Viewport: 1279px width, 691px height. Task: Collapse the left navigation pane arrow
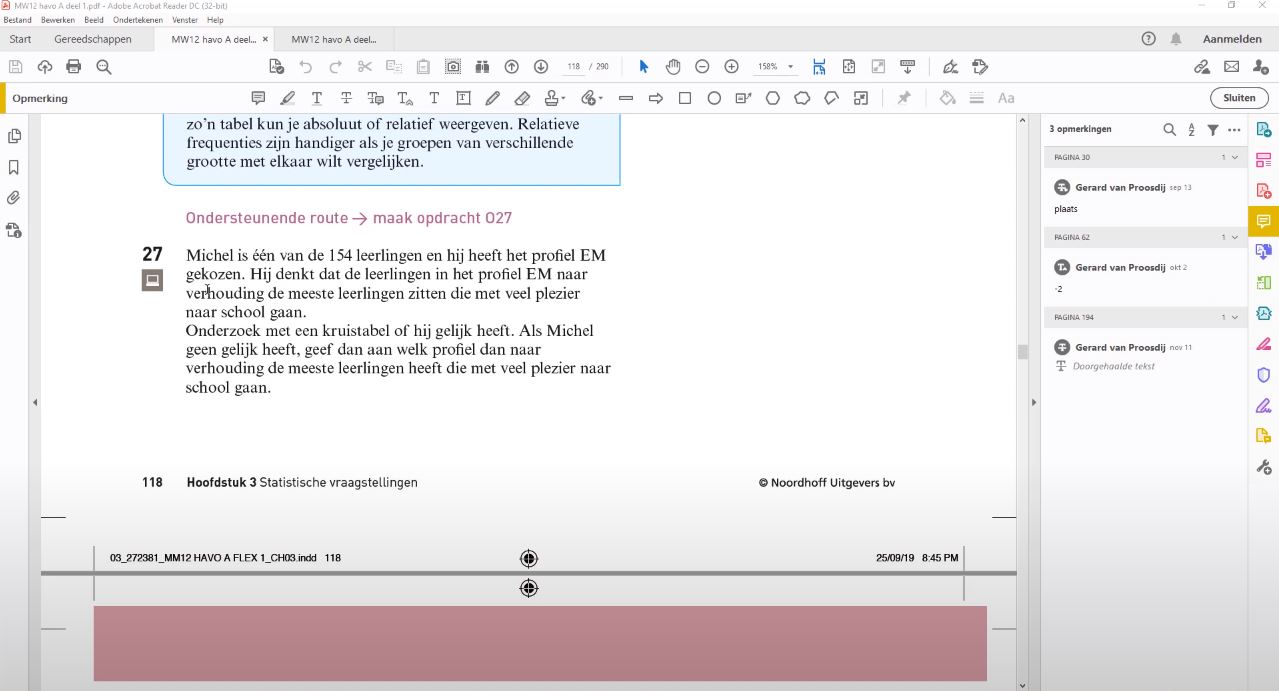pyautogui.click(x=35, y=402)
